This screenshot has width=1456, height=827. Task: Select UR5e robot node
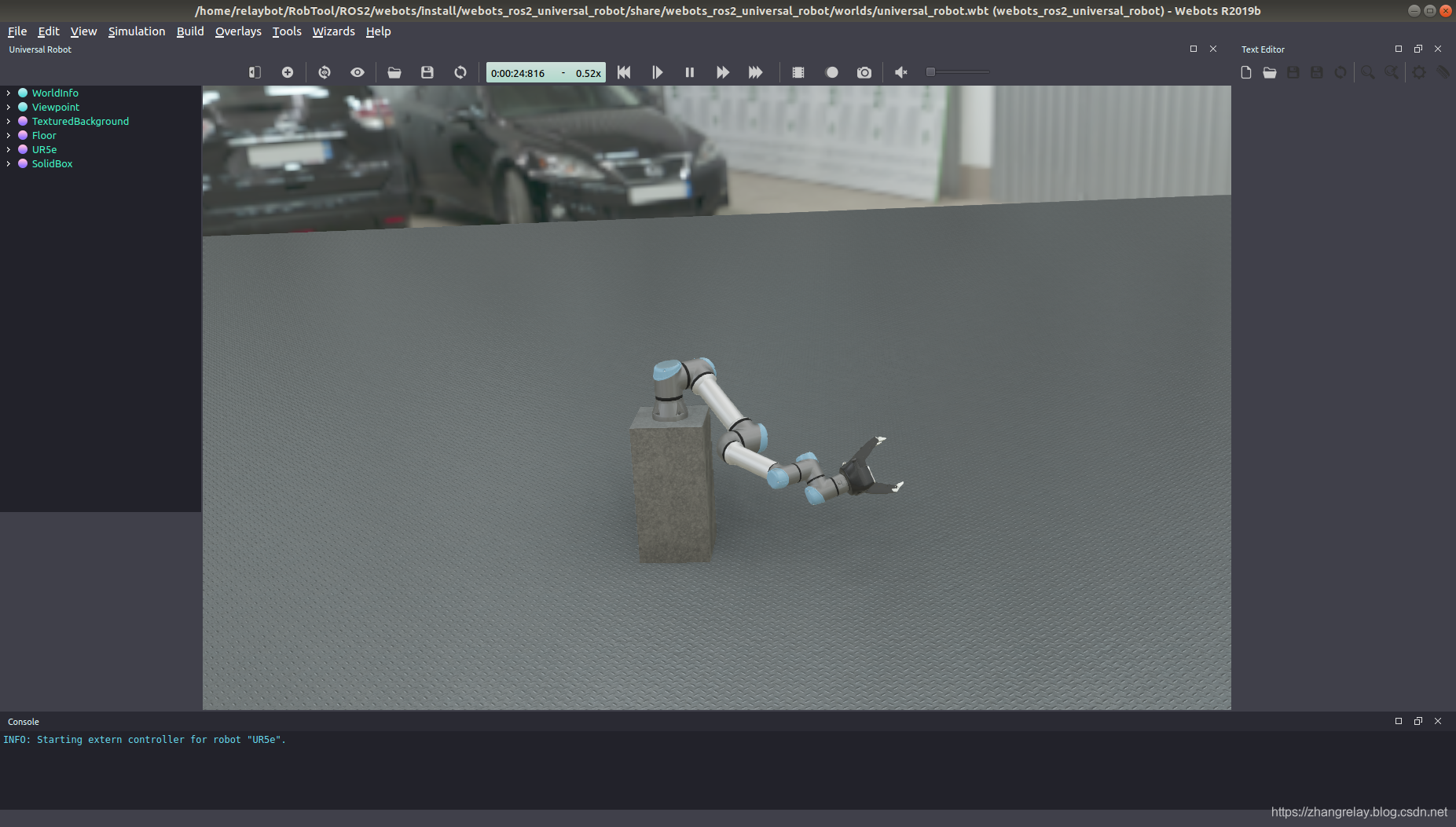tap(44, 149)
